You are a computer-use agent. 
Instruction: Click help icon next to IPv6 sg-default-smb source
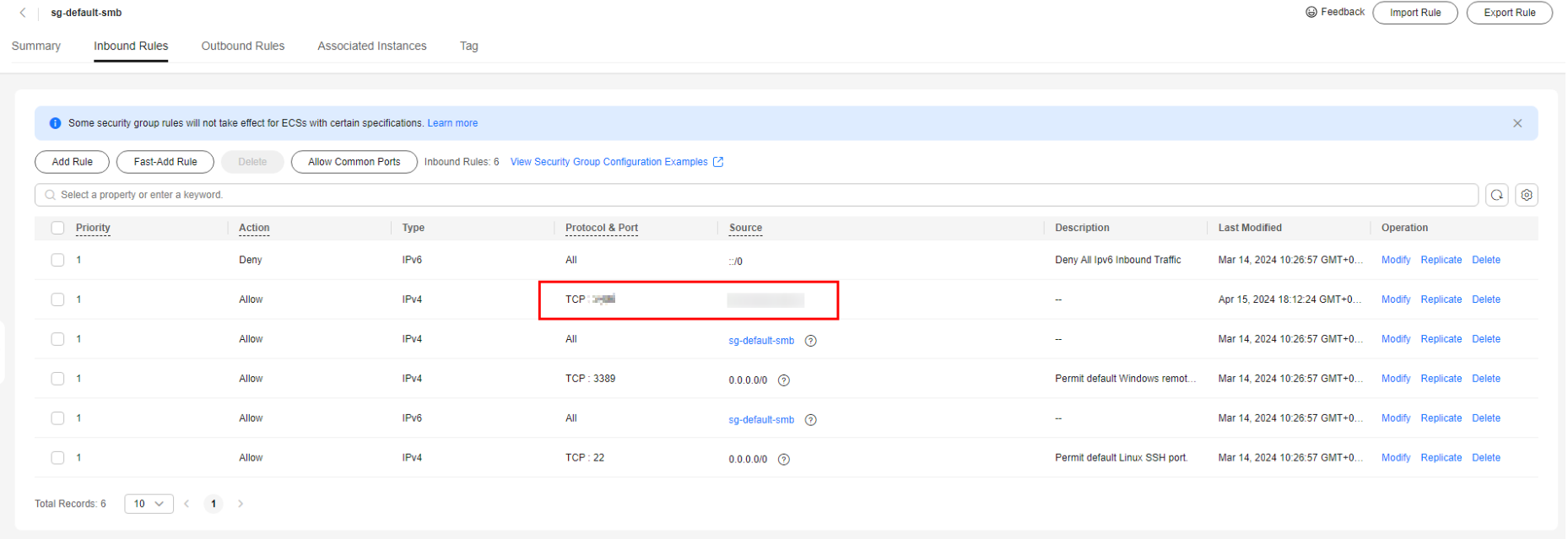click(811, 420)
